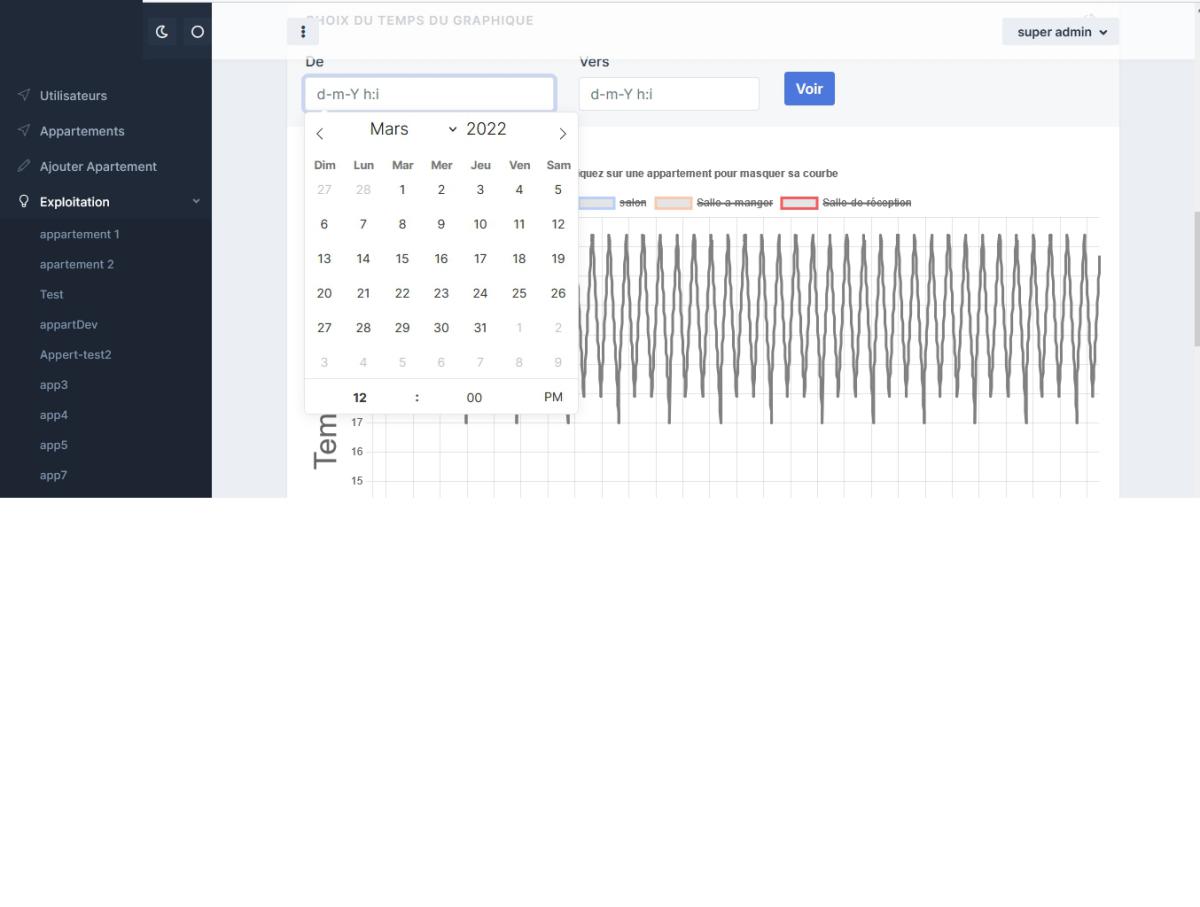The image size is (1200, 907).
Task: Focus the Vers date input field
Action: click(x=669, y=94)
